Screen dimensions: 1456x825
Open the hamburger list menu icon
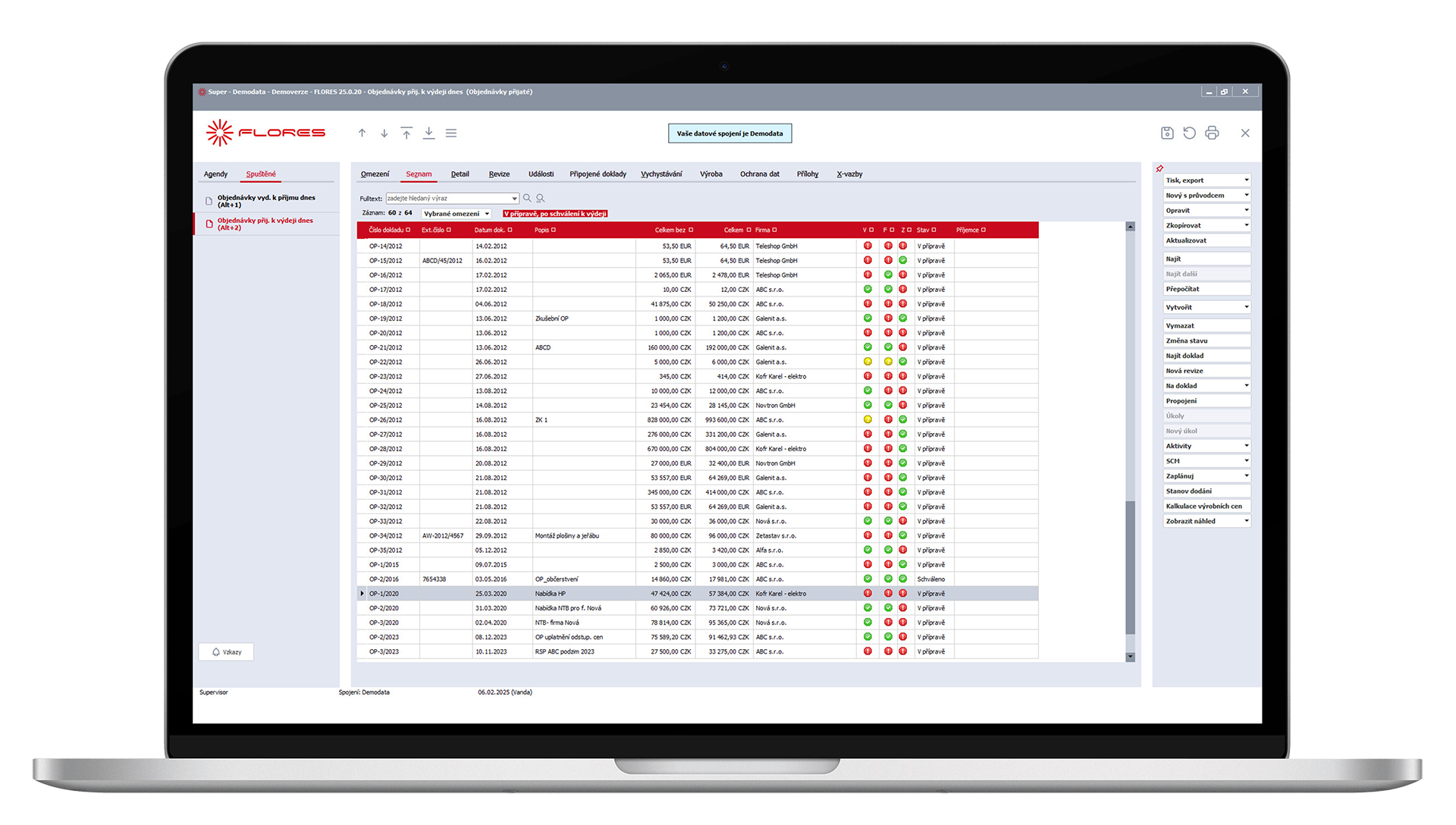click(451, 133)
